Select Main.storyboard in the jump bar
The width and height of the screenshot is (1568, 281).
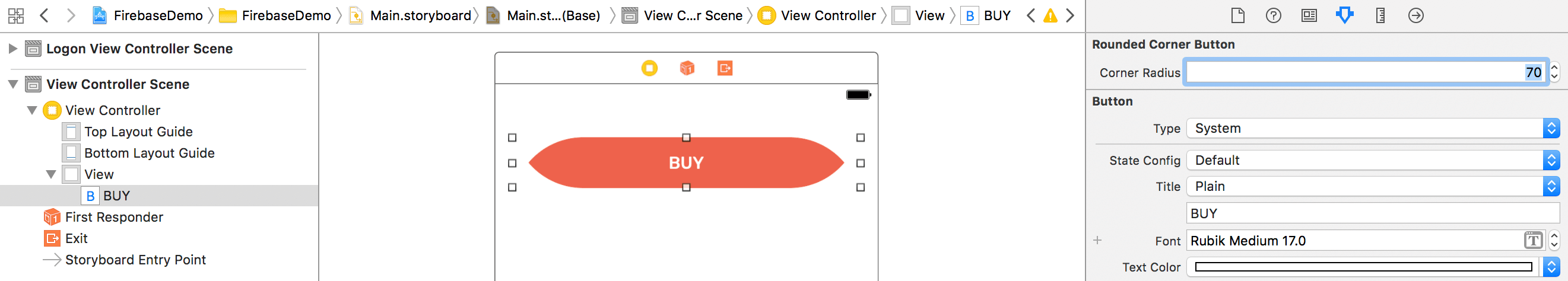point(420,16)
